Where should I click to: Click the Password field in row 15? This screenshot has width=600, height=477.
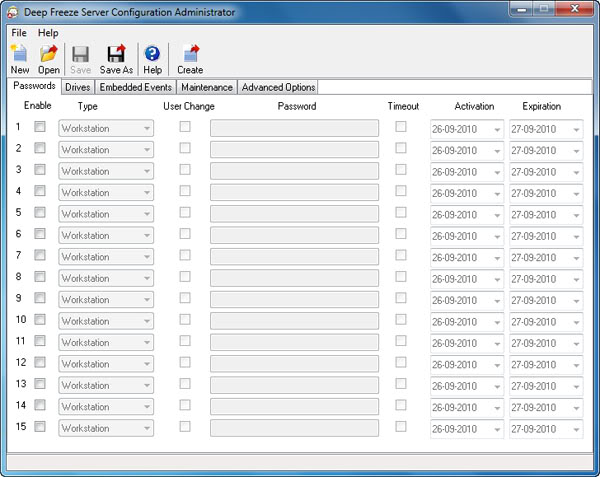[294, 428]
